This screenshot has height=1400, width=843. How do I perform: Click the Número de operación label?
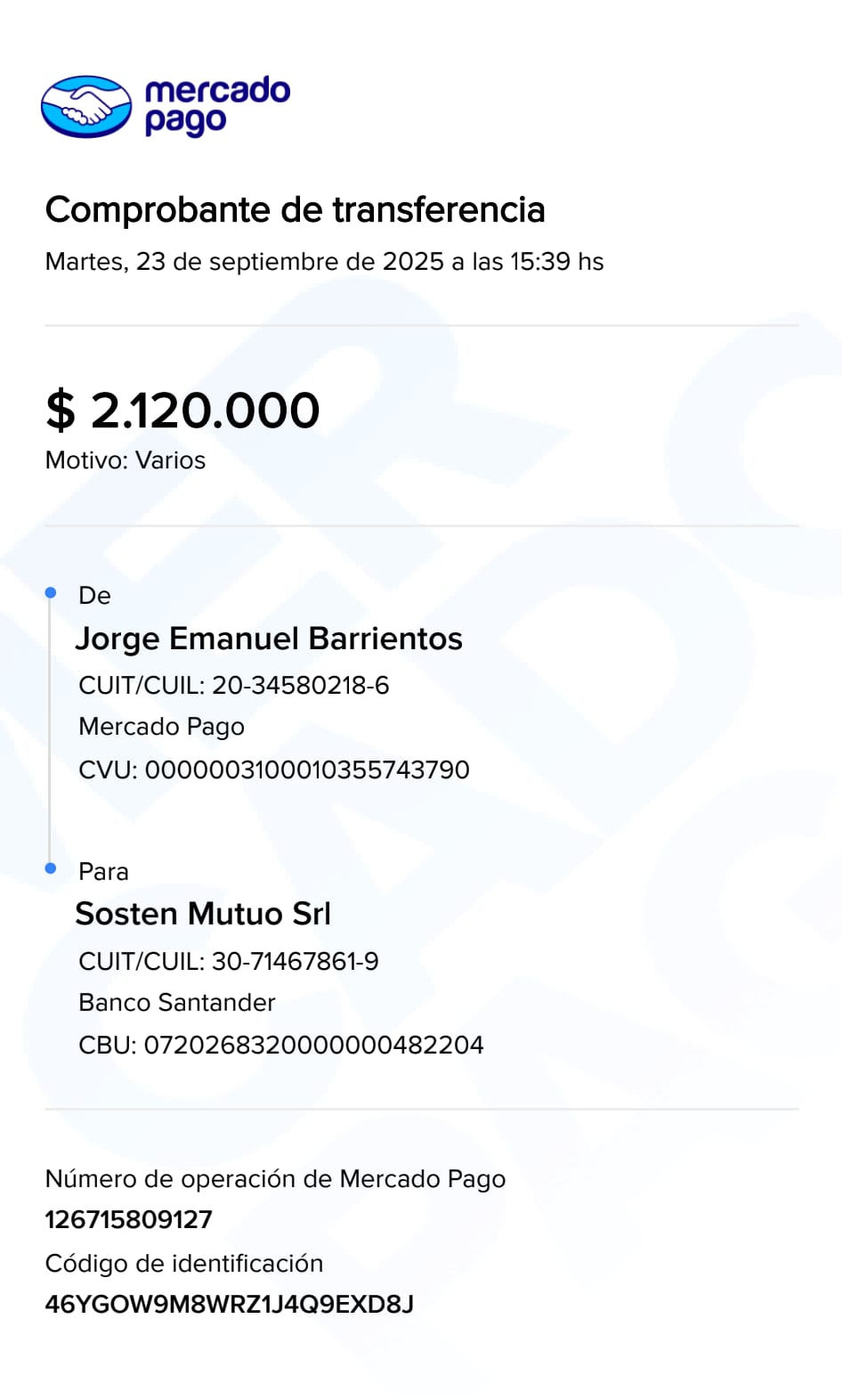pos(275,1179)
